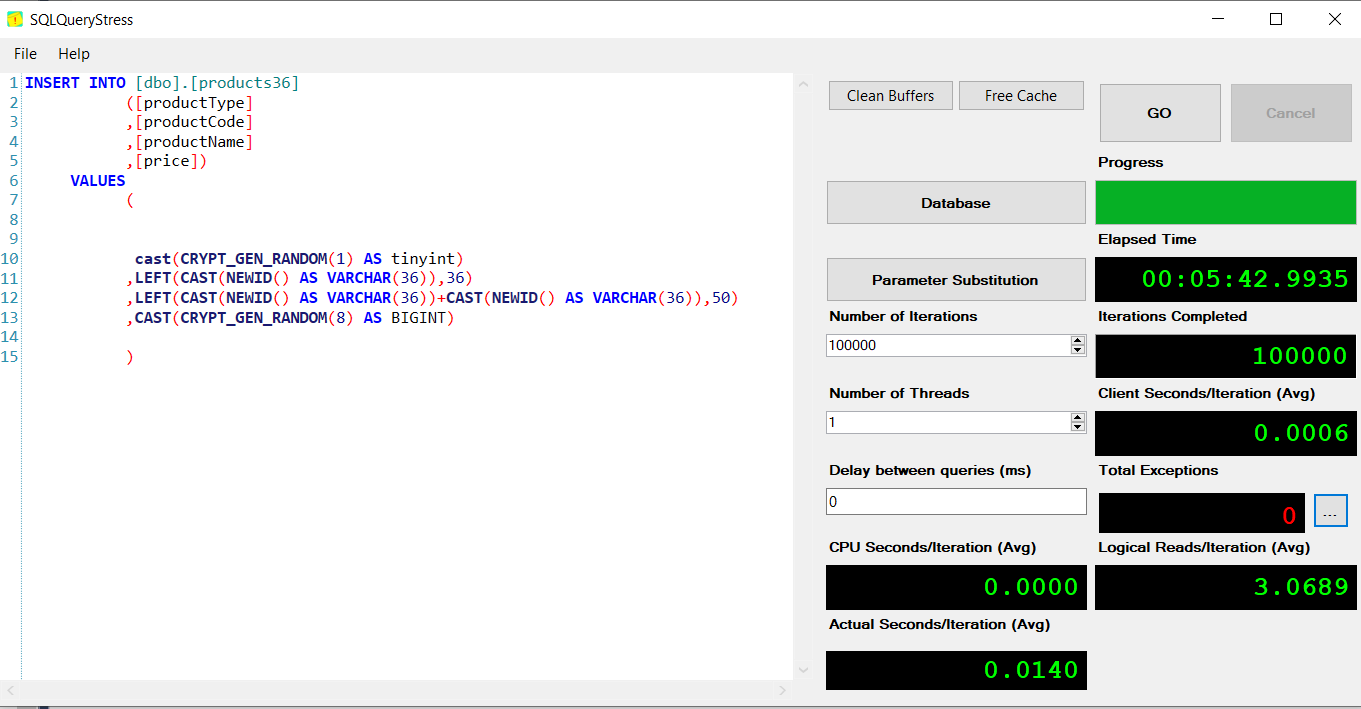Click the CRYPT_GEN_RANDOM(8) AS BIGINT line
1361x709 pixels.
pos(290,317)
